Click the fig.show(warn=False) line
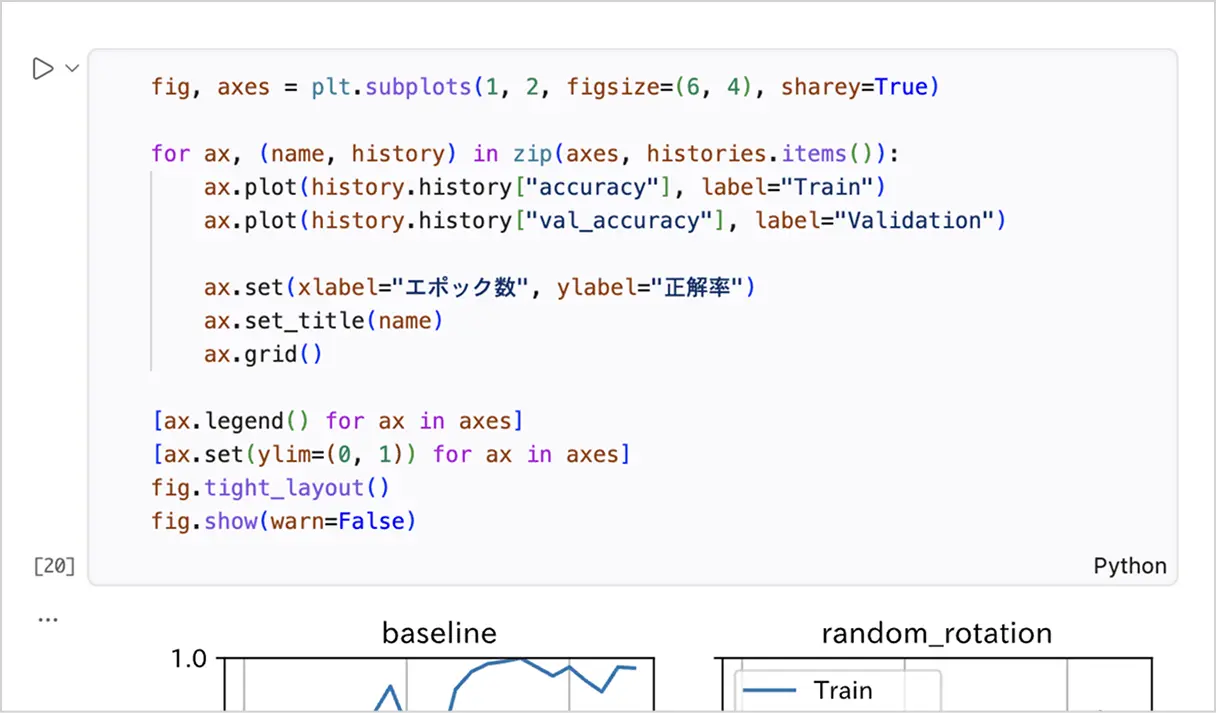The image size is (1216, 713). click(x=283, y=521)
